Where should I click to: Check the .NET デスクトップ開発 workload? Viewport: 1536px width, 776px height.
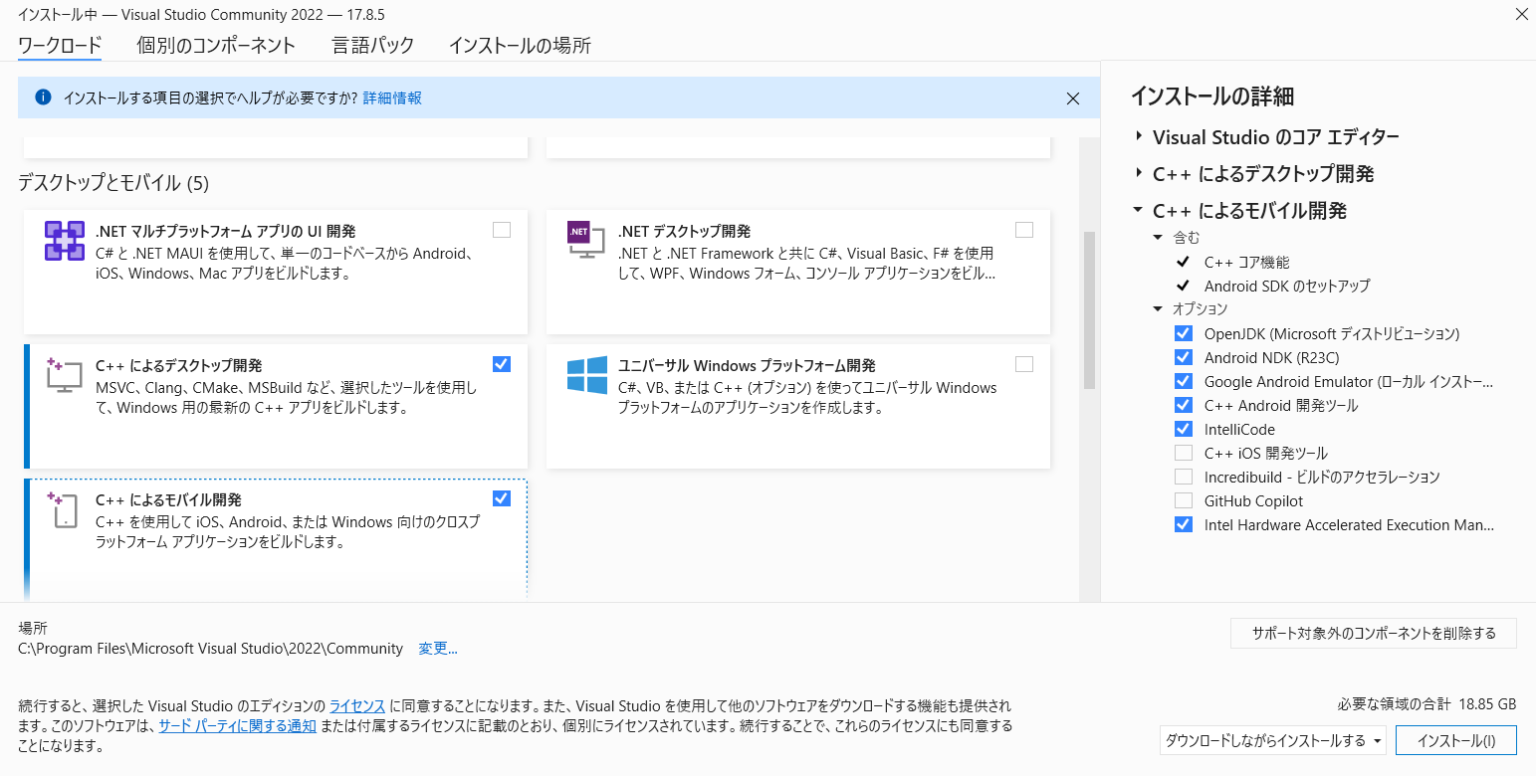point(1024,229)
